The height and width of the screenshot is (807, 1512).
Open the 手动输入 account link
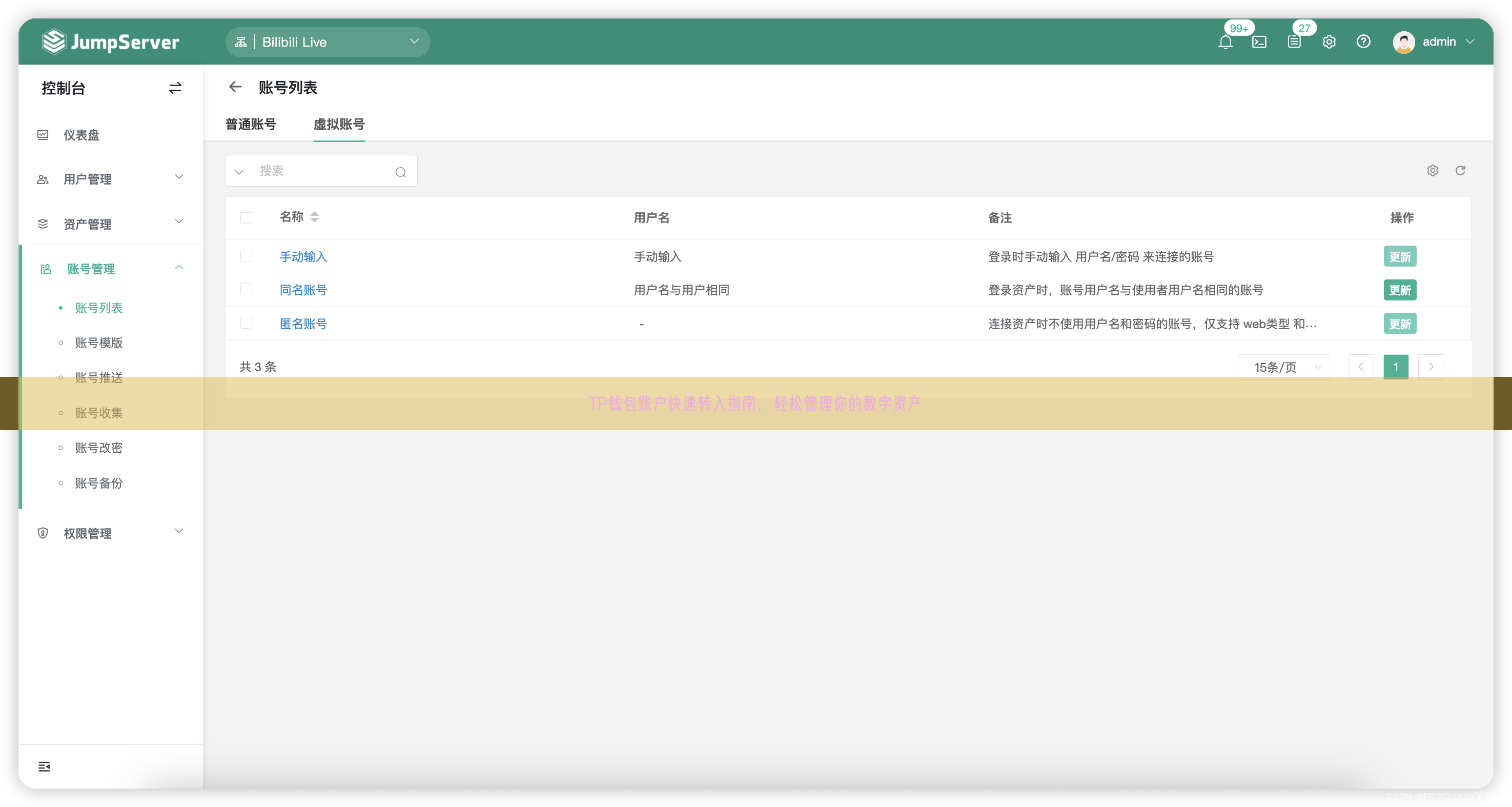click(303, 257)
